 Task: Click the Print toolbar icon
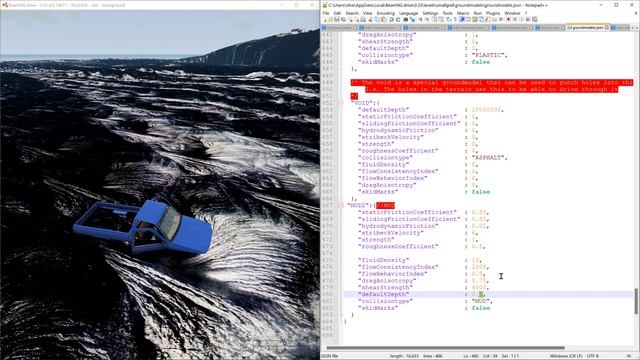[x=363, y=19]
